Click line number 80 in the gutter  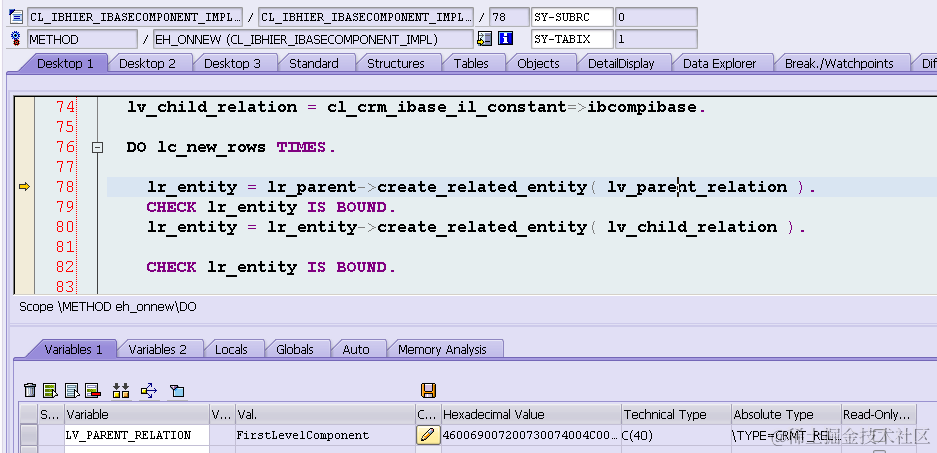pyautogui.click(x=65, y=227)
